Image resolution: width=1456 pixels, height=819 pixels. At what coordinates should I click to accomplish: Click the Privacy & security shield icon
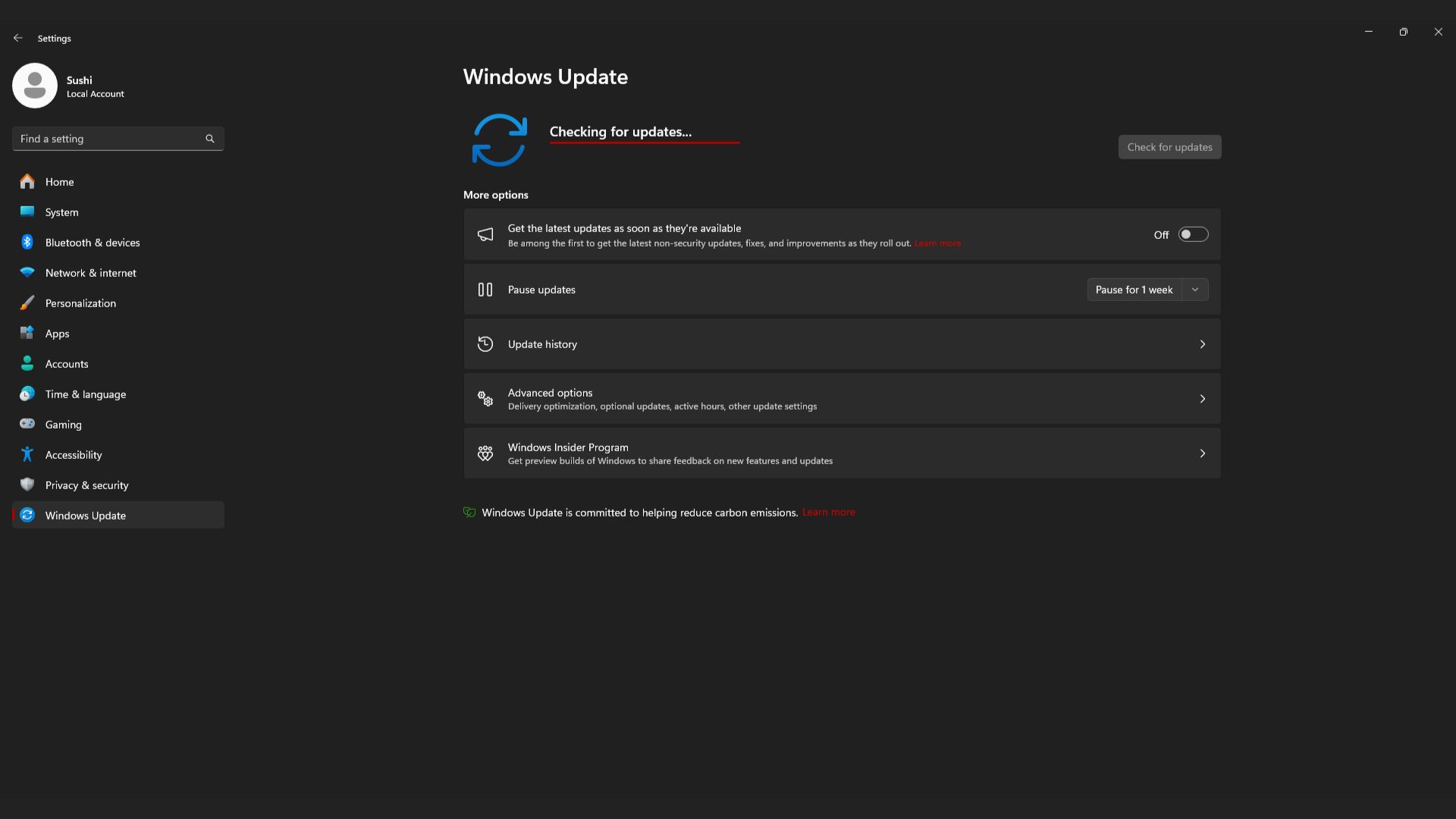point(27,485)
